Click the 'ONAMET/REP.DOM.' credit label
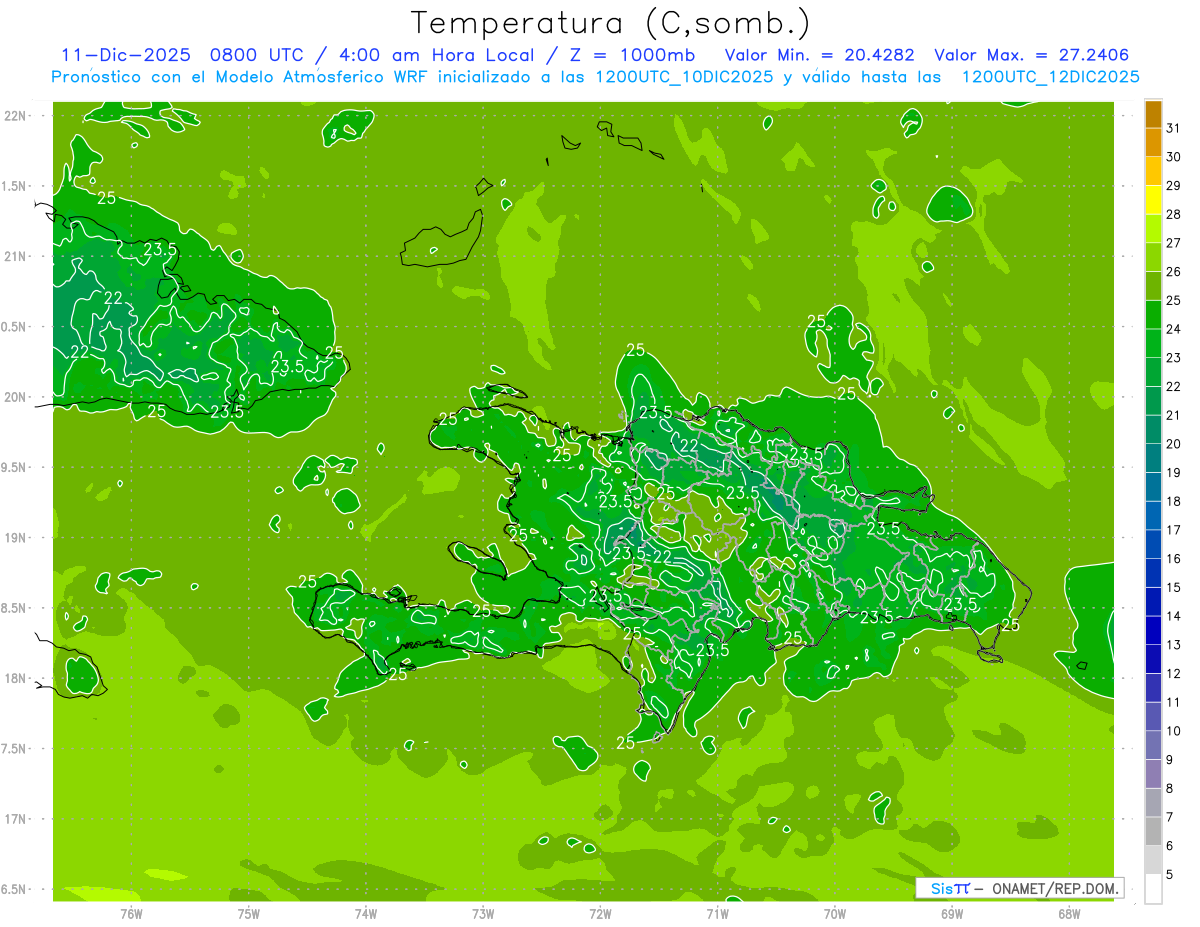Screen dimensions: 1200x927 click(x=1054, y=888)
